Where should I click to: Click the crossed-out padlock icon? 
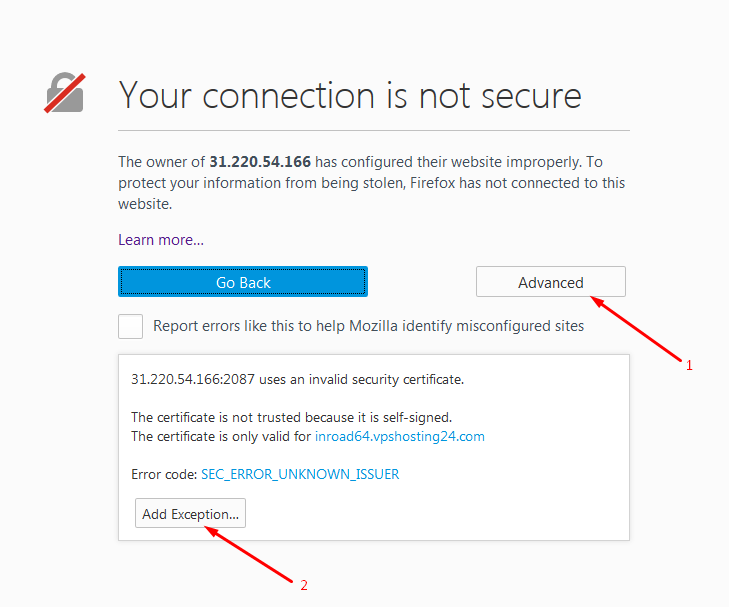64,94
